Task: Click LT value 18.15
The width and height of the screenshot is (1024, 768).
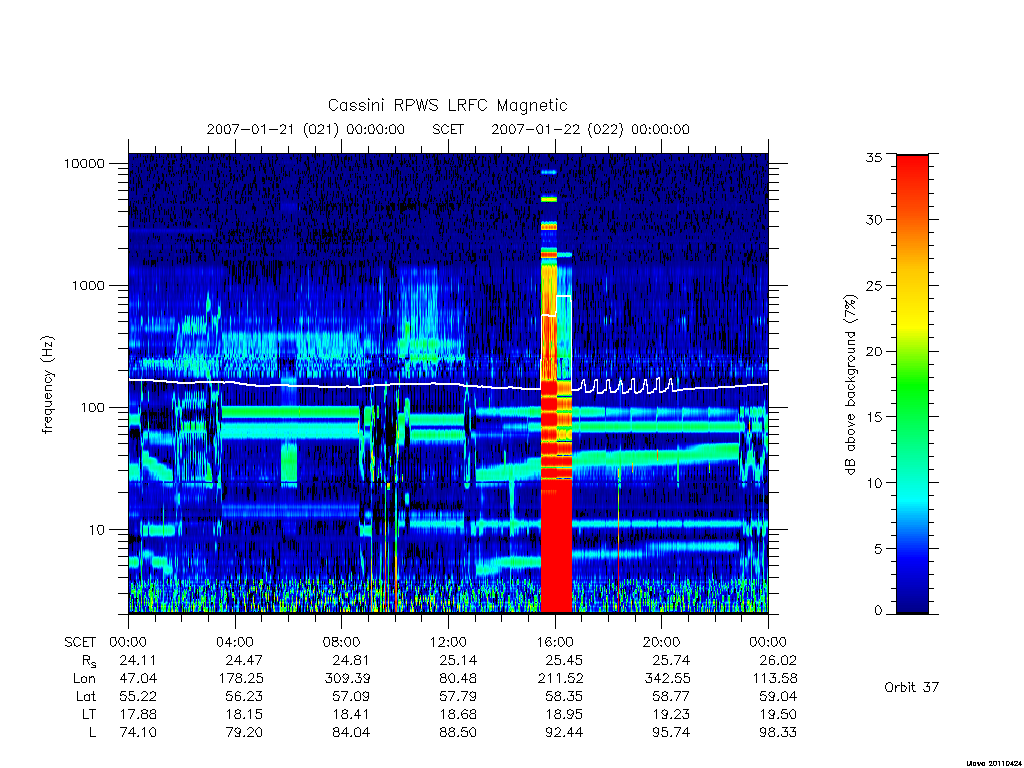Action: [244, 714]
